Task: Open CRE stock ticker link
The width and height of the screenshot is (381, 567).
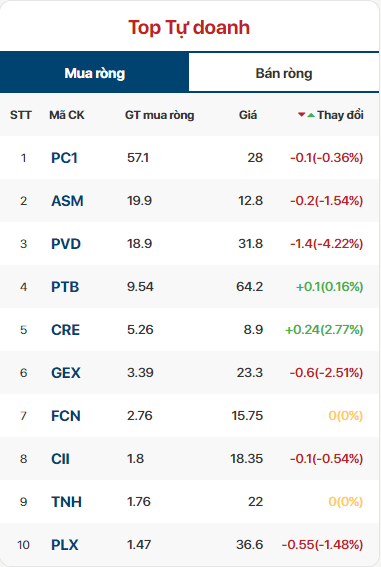Action: [x=65, y=330]
